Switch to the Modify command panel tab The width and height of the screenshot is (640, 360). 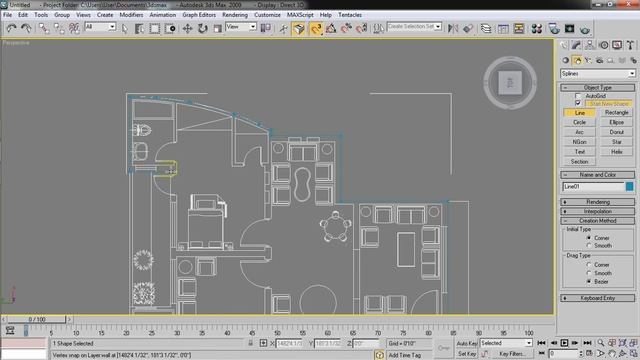[576, 45]
